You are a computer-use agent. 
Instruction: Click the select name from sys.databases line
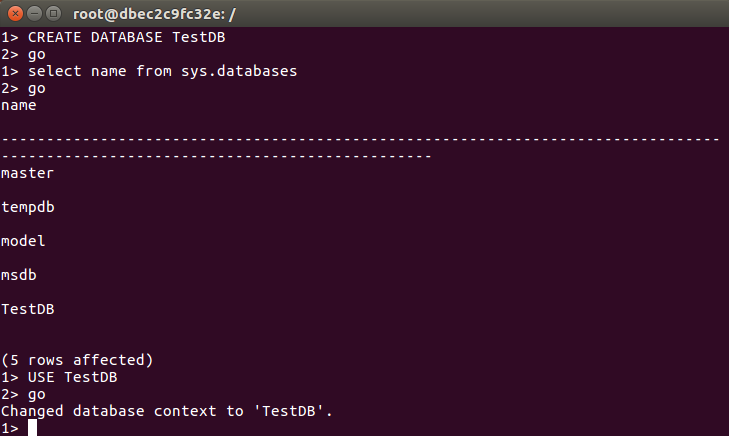click(149, 71)
